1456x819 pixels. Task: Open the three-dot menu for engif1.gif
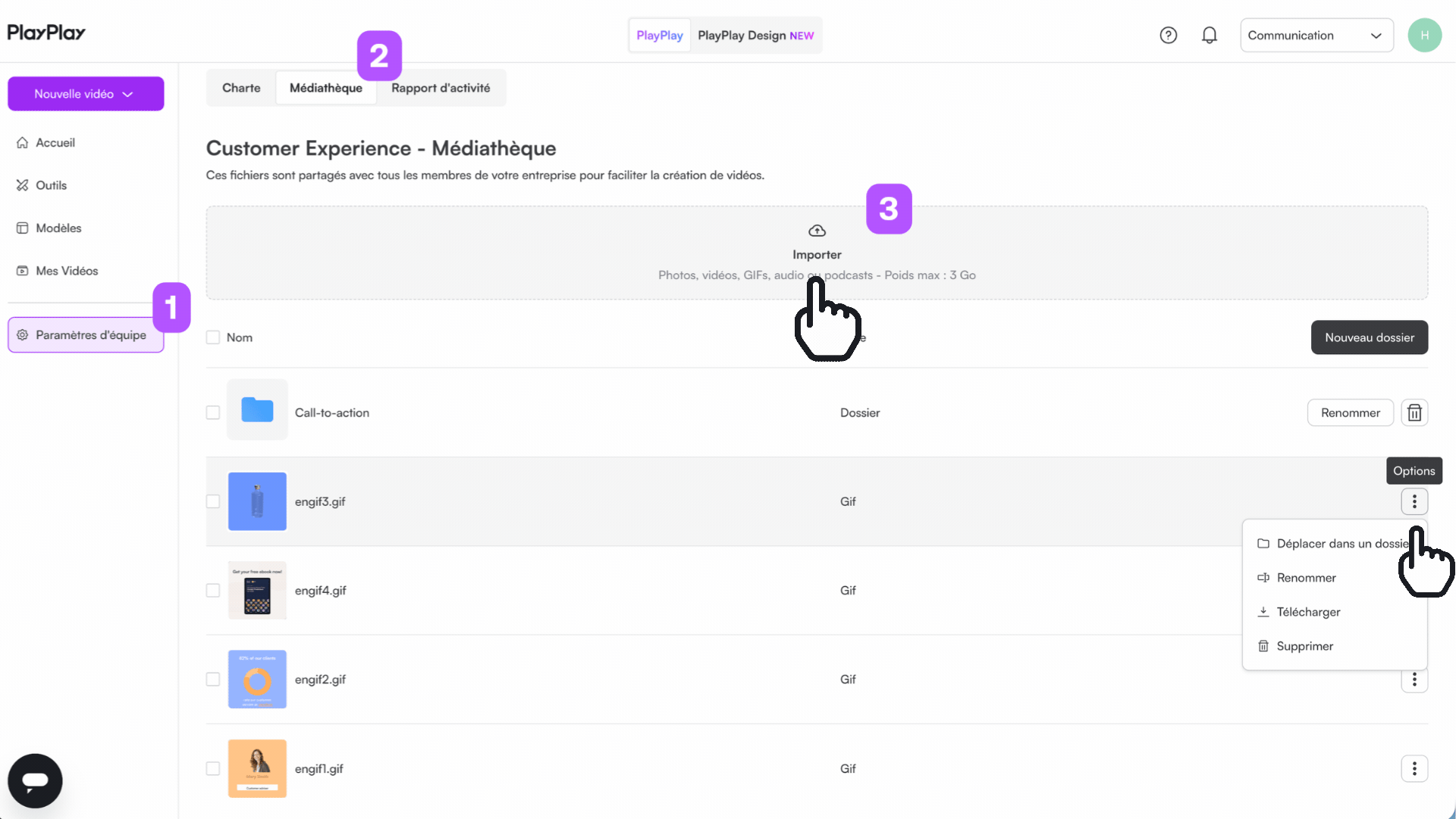(1414, 768)
